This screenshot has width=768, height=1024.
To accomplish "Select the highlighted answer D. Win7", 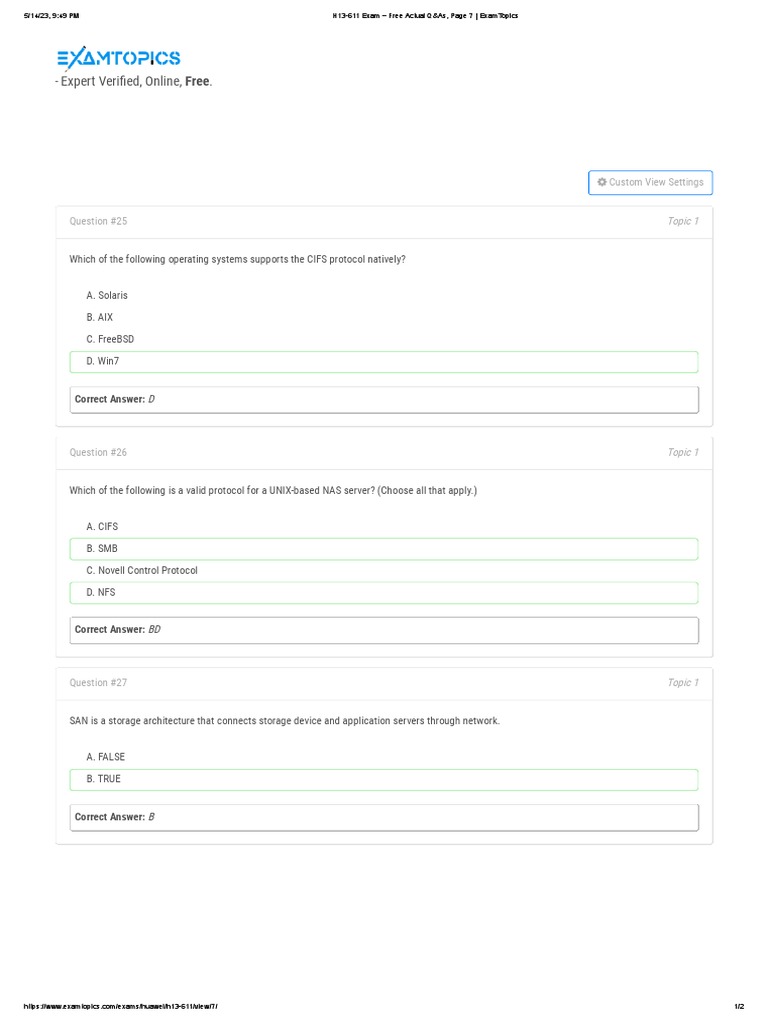I will [384, 361].
